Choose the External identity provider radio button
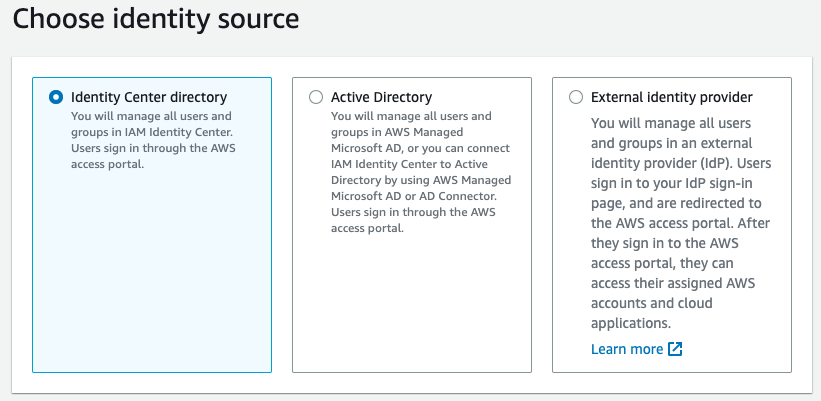Screen dimensions: 821x401 575,98
